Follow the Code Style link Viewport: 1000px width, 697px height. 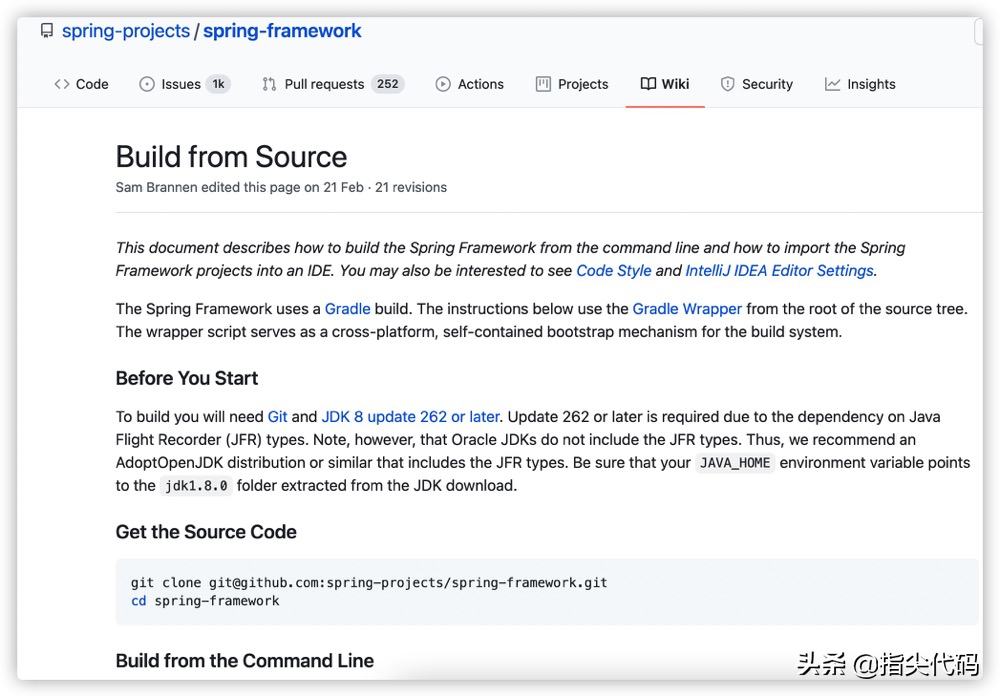[614, 270]
